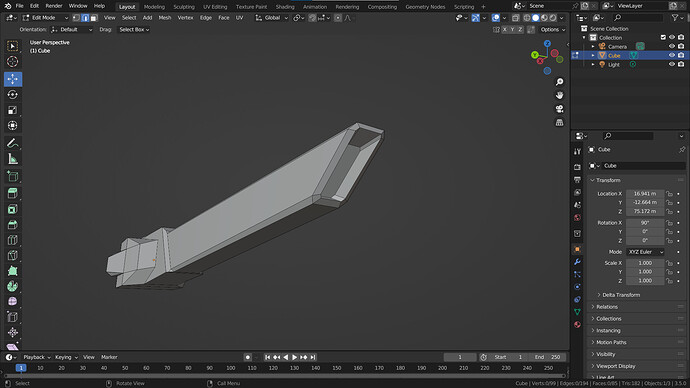
Task: Select the Scale tool in toolbar
Action: click(13, 110)
